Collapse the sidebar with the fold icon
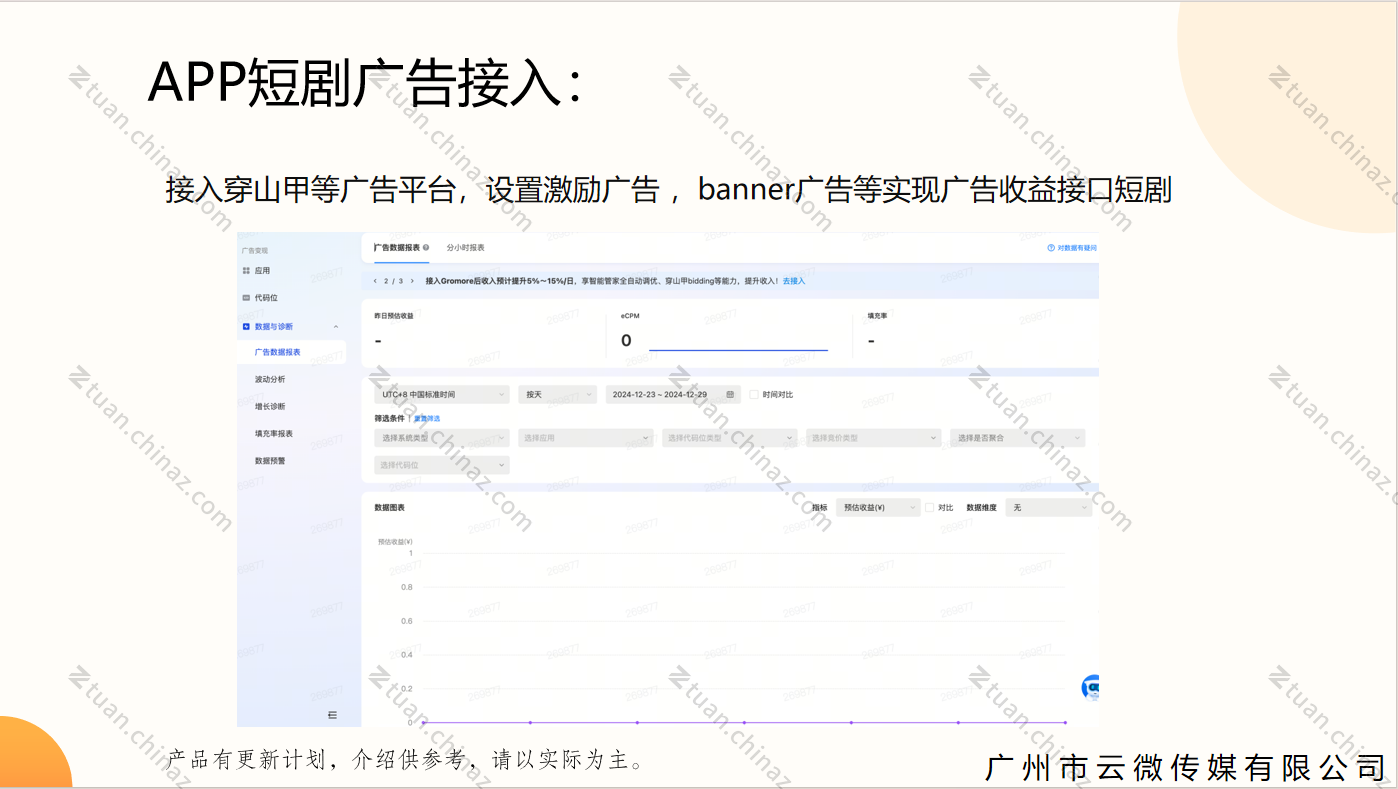This screenshot has height=789, width=1398. (332, 715)
